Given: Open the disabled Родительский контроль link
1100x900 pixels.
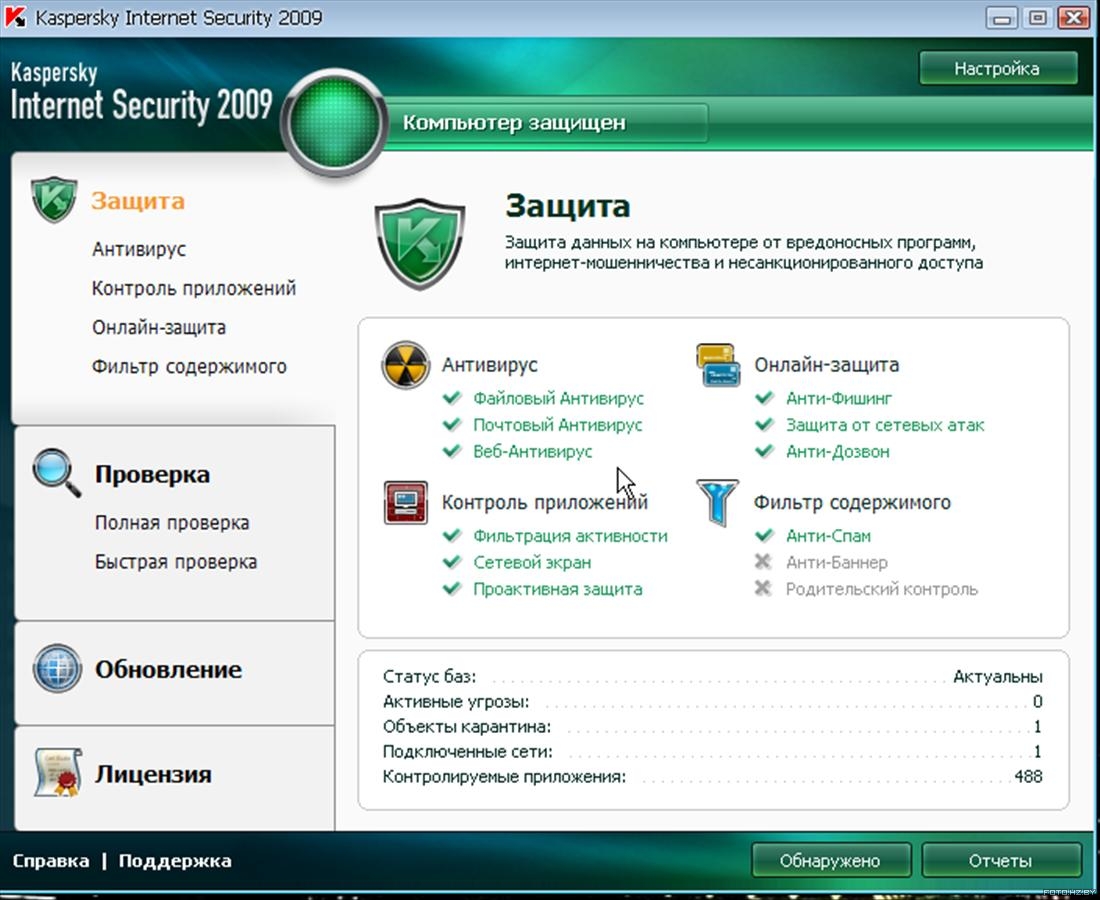Looking at the screenshot, I should click(881, 589).
